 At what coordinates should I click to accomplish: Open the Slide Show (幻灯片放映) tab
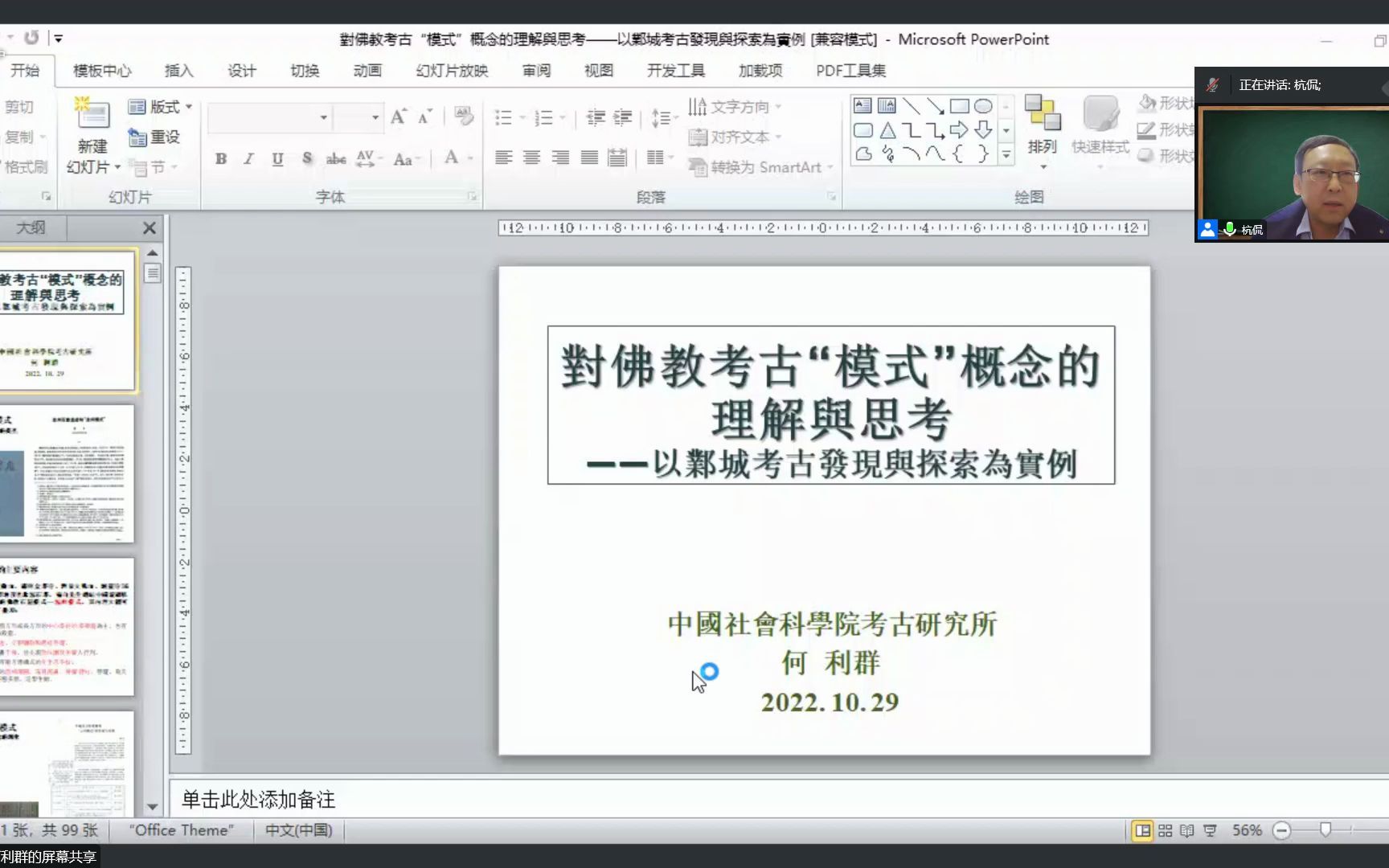click(x=452, y=71)
